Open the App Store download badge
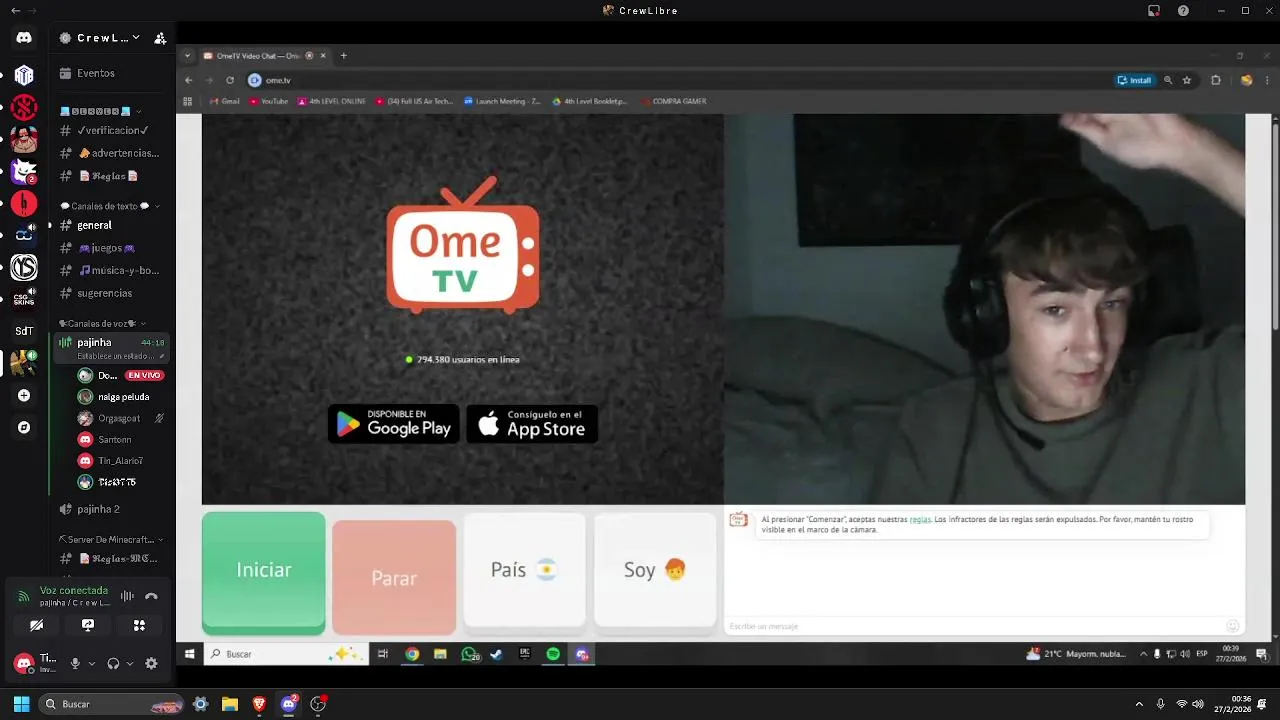 click(532, 424)
